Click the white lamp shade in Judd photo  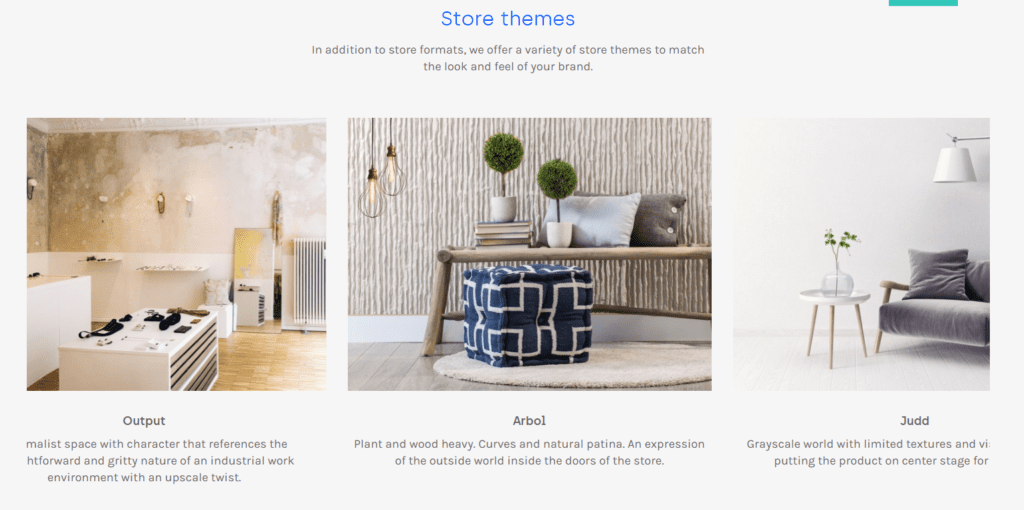click(954, 165)
